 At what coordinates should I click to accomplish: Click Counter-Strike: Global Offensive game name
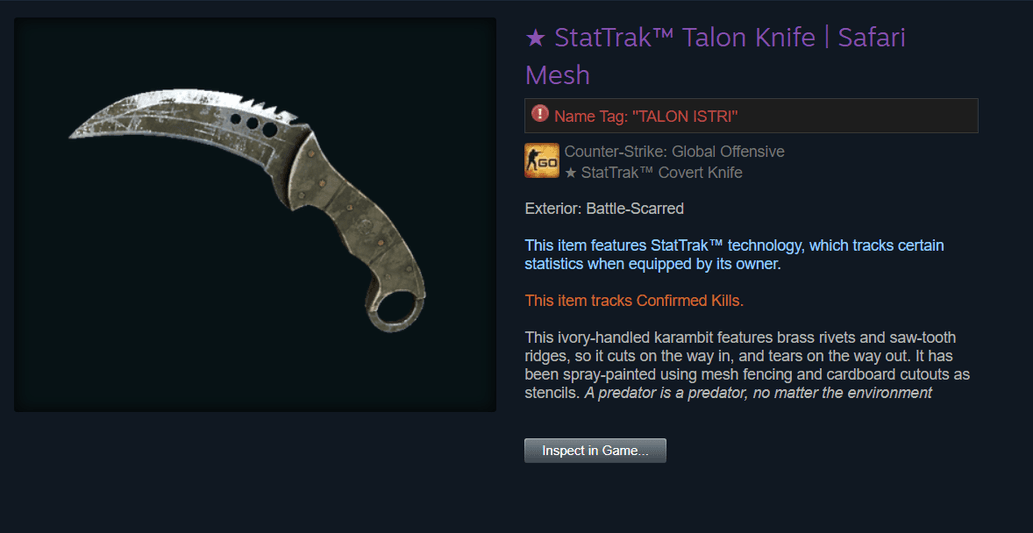[x=674, y=152]
